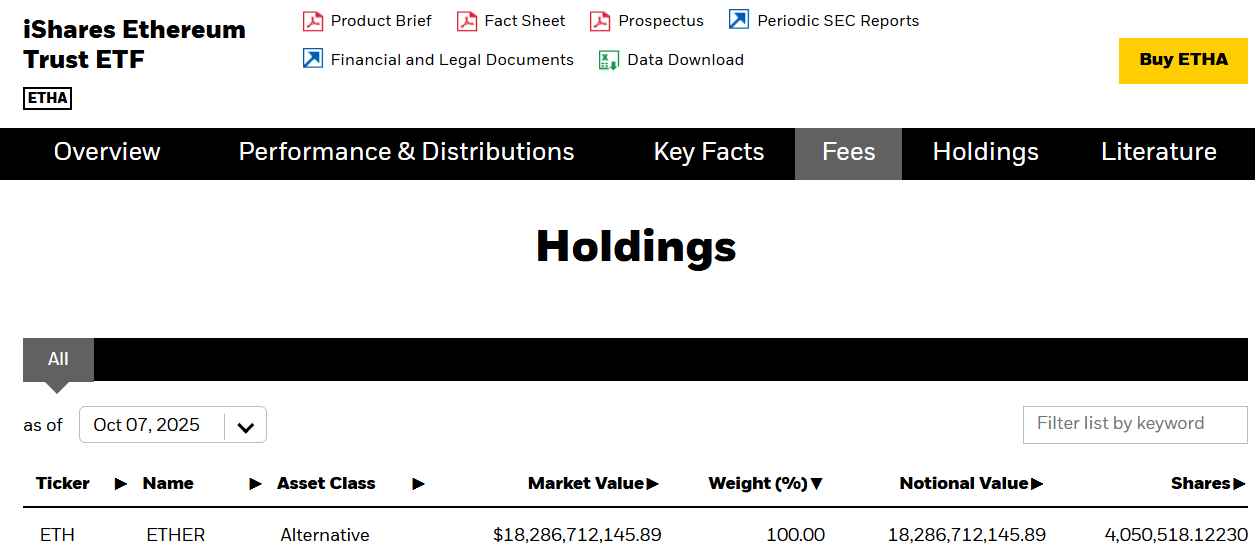Select the All holdings tab
1255x554 pixels.
pos(58,360)
